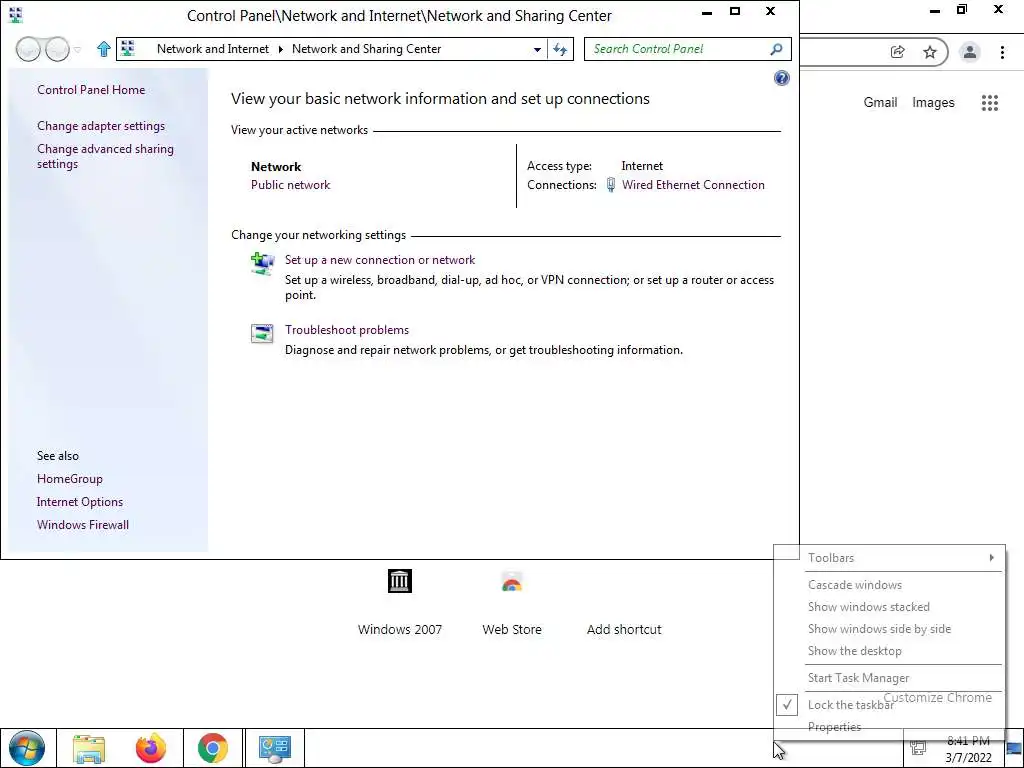
Task: Click Add shortcut on Chrome new tab
Action: coord(624,630)
